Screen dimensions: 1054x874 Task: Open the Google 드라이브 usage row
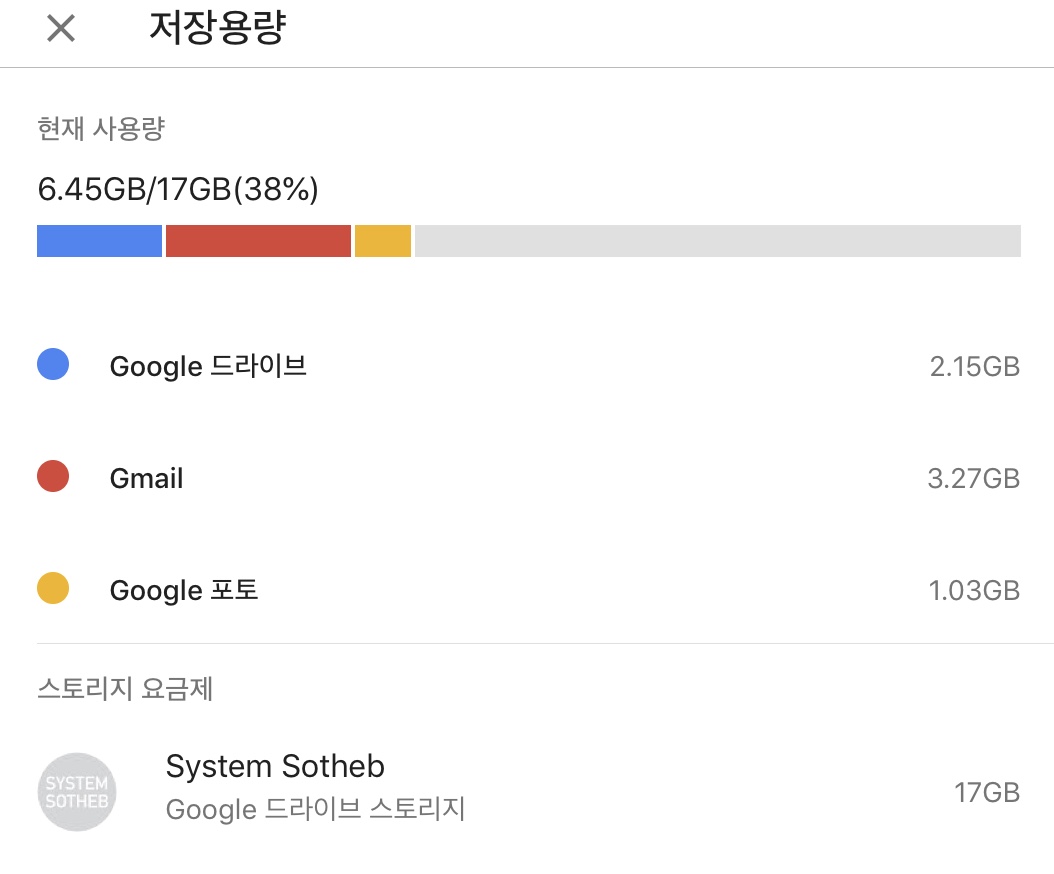click(528, 366)
